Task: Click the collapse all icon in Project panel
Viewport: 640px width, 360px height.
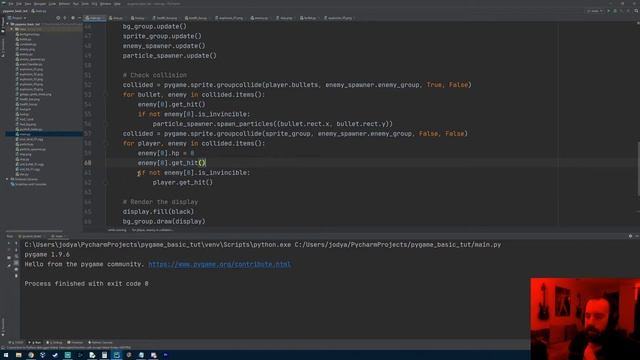Action: (x=65, y=18)
